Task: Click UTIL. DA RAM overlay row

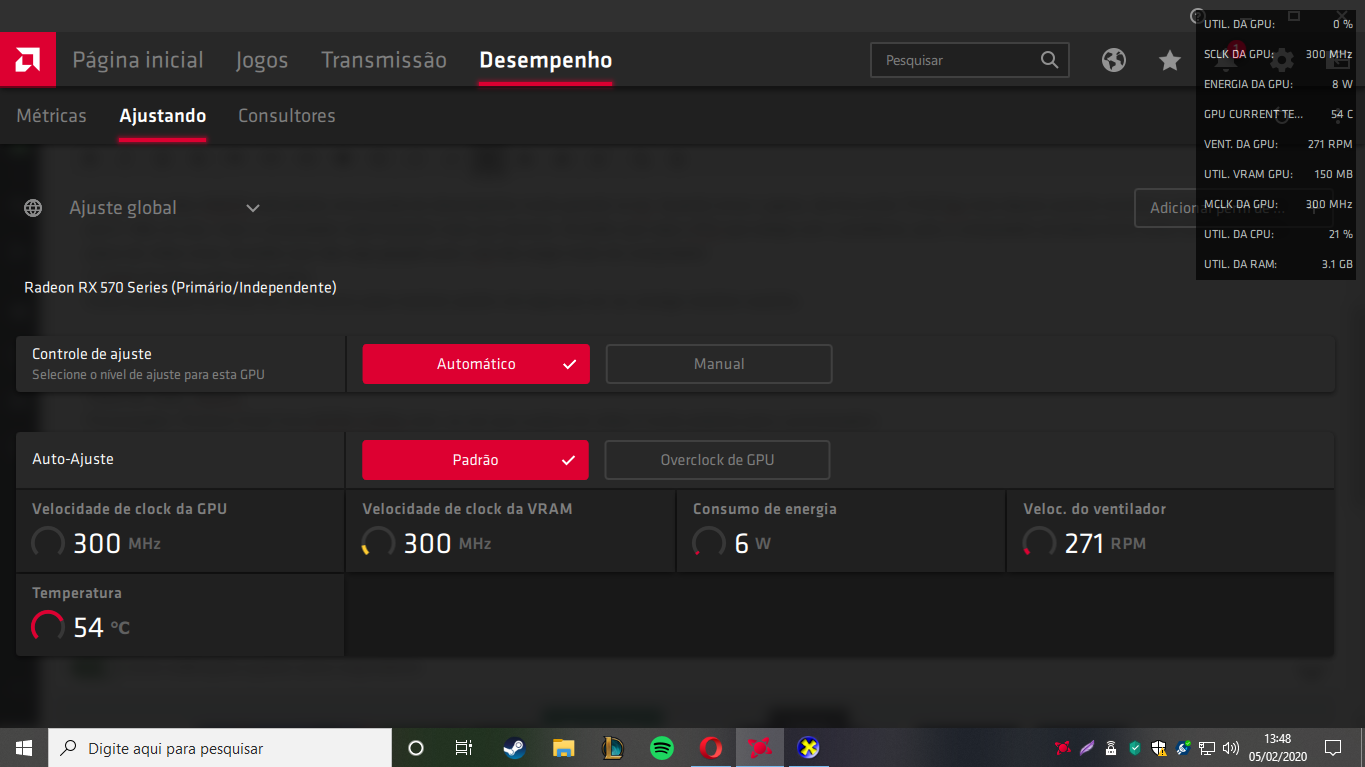Action: click(1278, 264)
